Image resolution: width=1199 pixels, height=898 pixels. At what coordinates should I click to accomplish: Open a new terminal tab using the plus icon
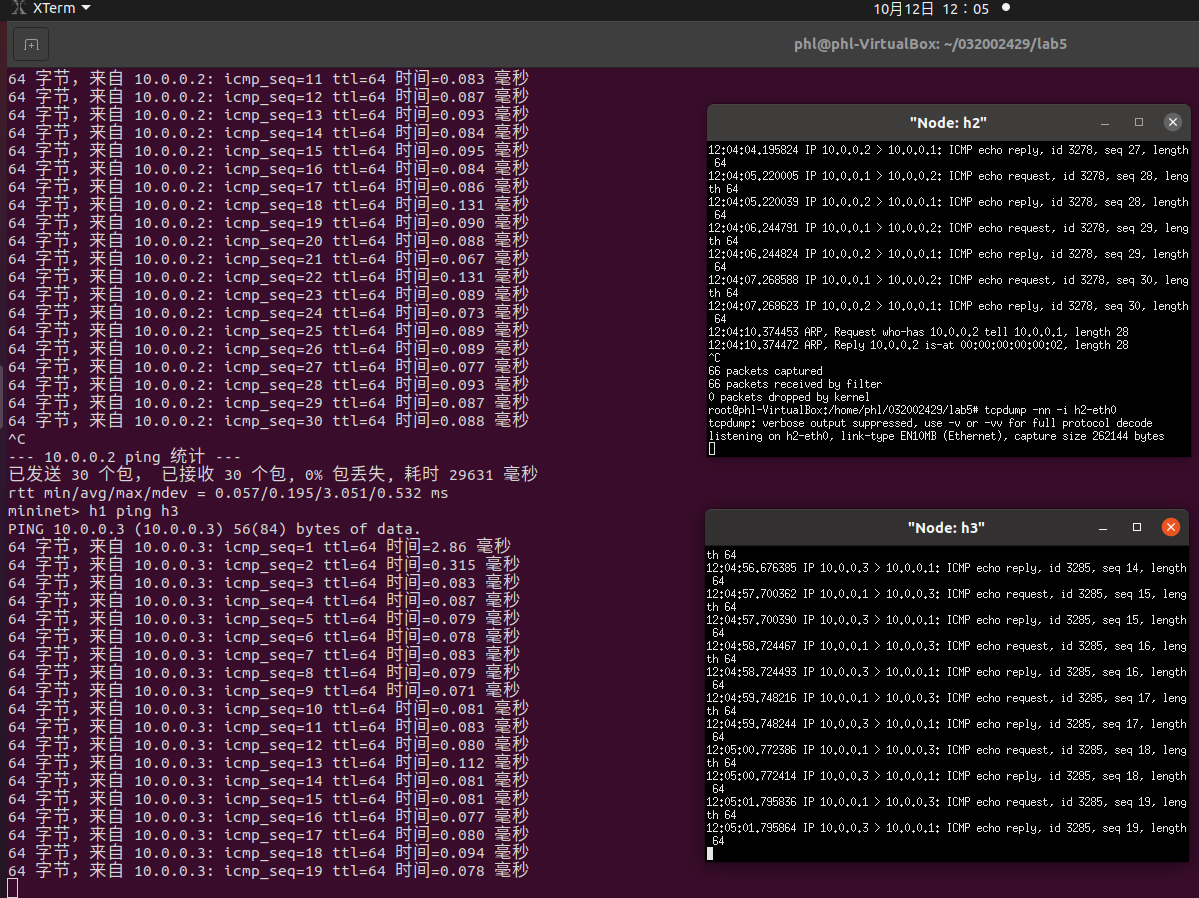[x=31, y=44]
